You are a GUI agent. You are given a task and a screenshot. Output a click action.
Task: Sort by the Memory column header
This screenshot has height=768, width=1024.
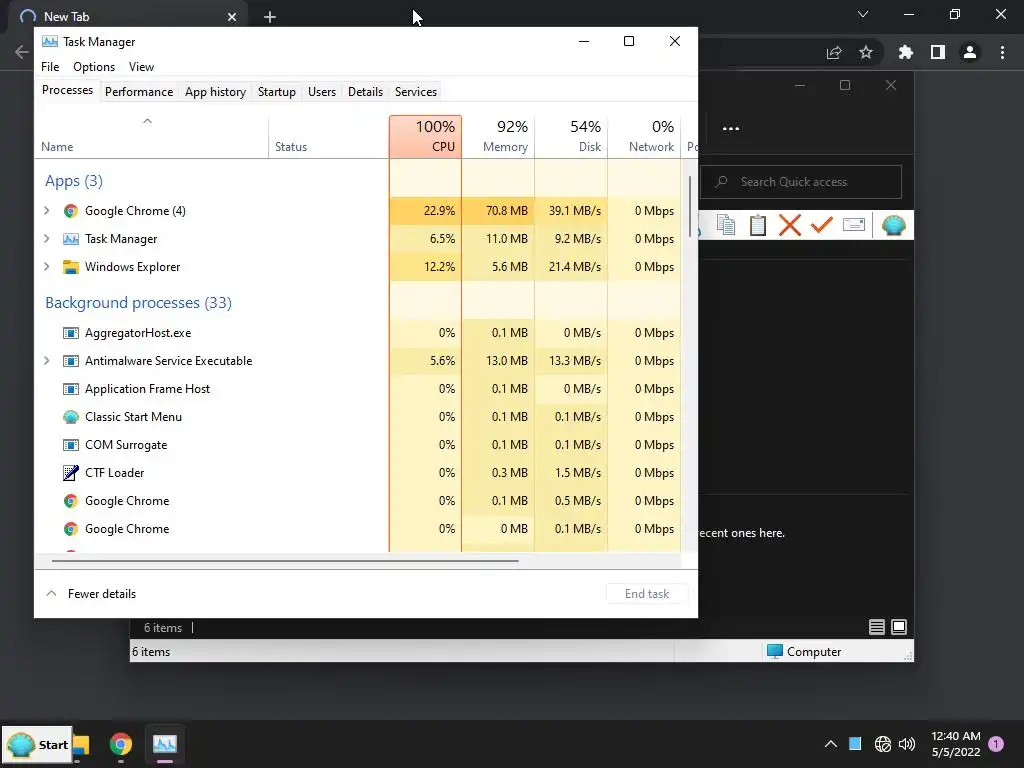tap(498, 136)
